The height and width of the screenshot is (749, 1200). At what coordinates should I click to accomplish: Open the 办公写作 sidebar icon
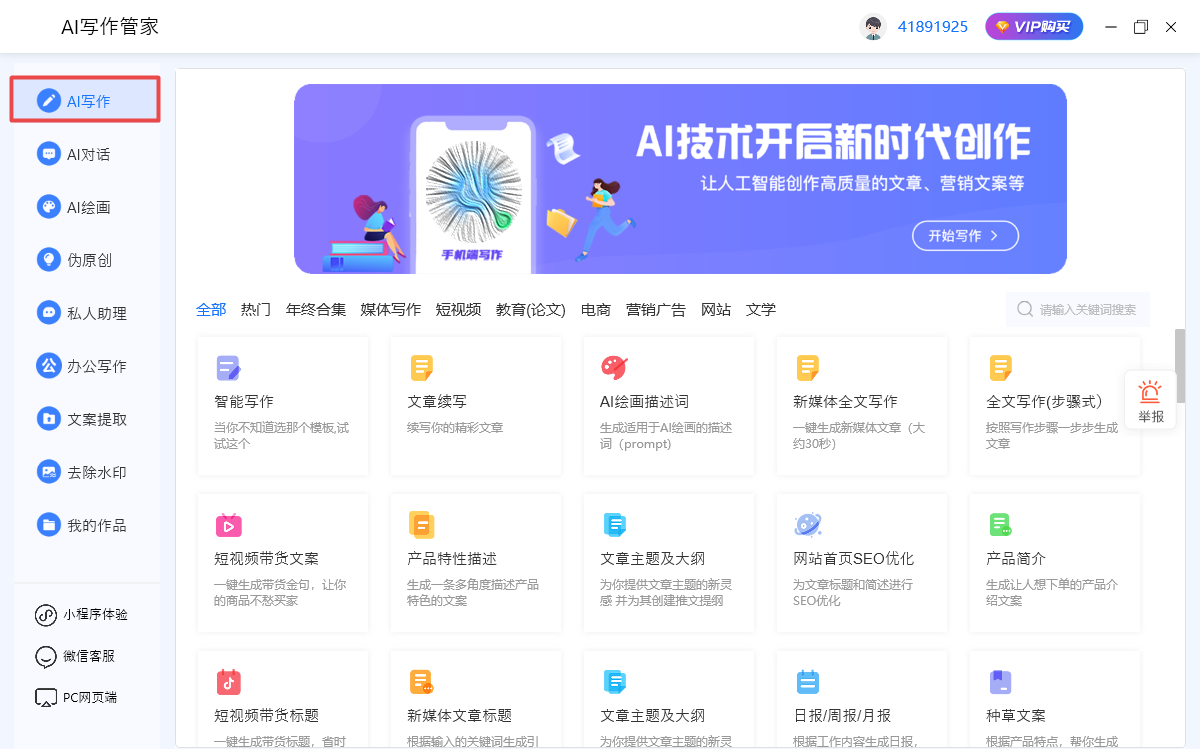click(x=48, y=366)
